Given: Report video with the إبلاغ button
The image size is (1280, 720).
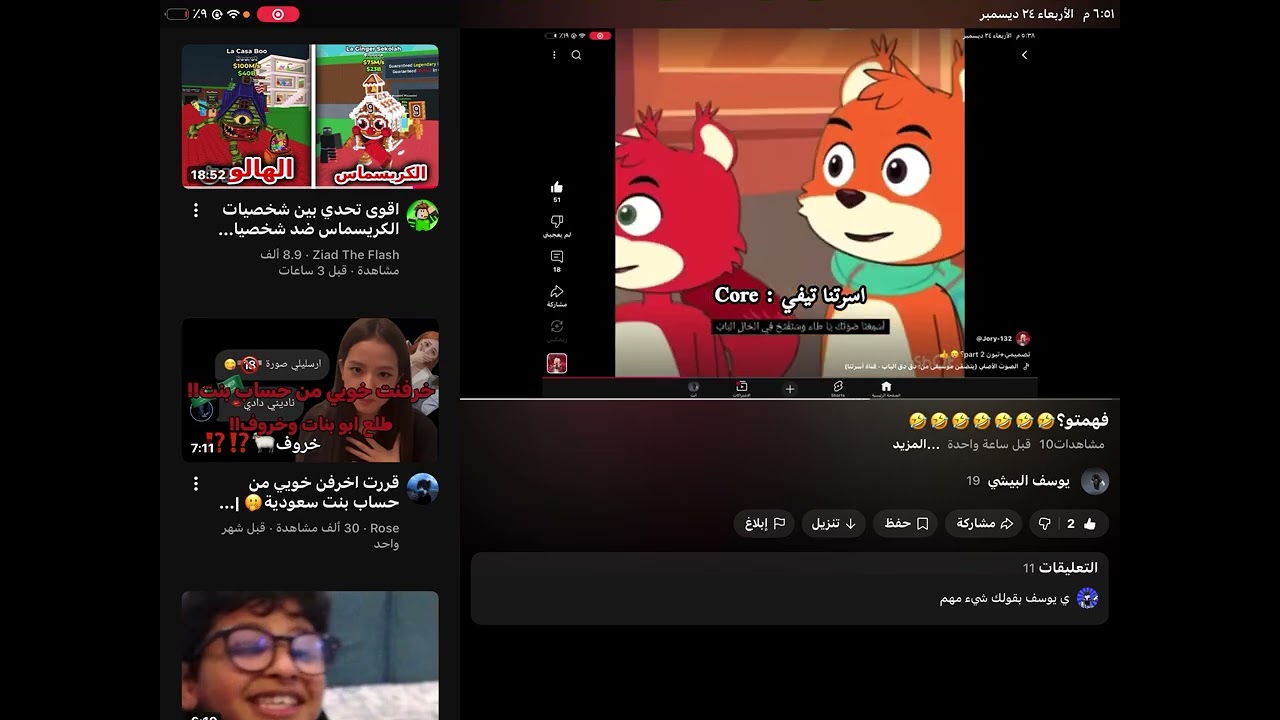Looking at the screenshot, I should (765, 523).
